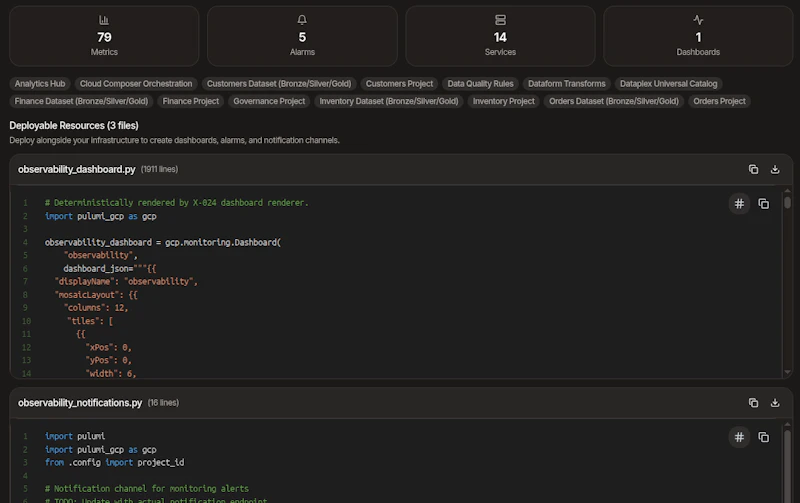Download observability_dashboard.py file
The image size is (800, 503).
(774, 169)
